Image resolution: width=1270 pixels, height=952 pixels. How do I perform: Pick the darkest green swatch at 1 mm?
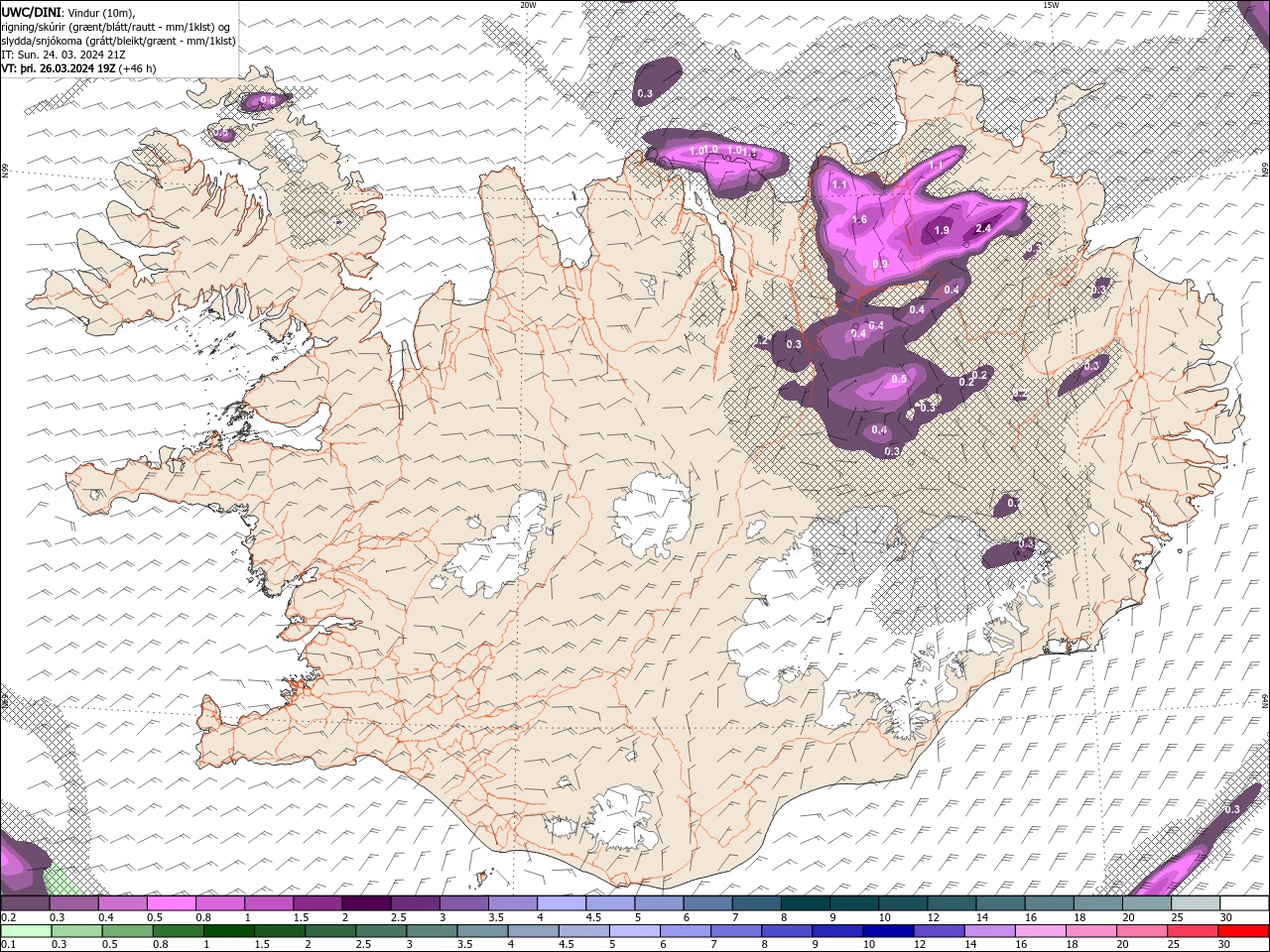[x=228, y=930]
